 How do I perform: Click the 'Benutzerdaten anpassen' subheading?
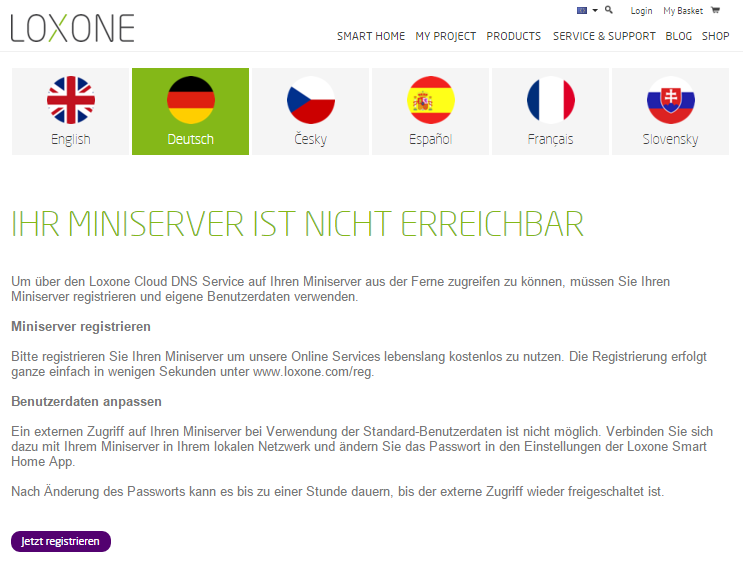(x=86, y=401)
